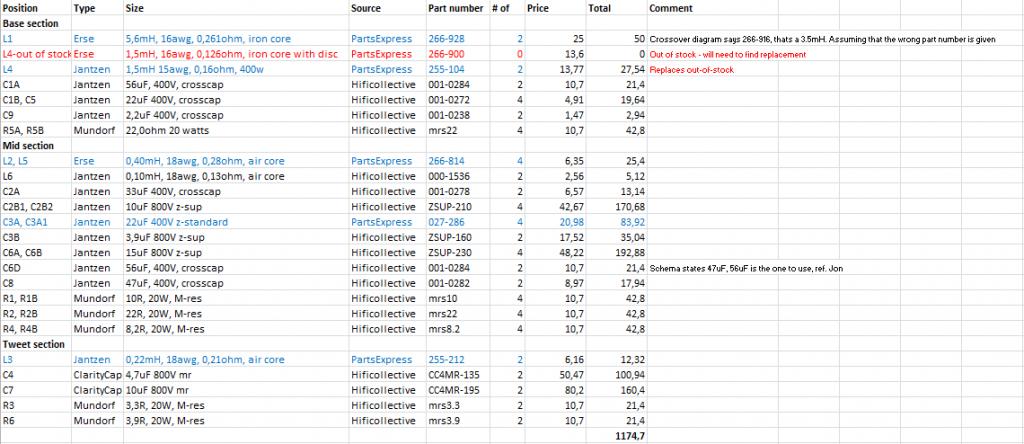Screen dimensions: 1024x444
Task: Select cell '5,6mH, 16awg, 0,261ohm, iron core'
Action: tap(236, 39)
